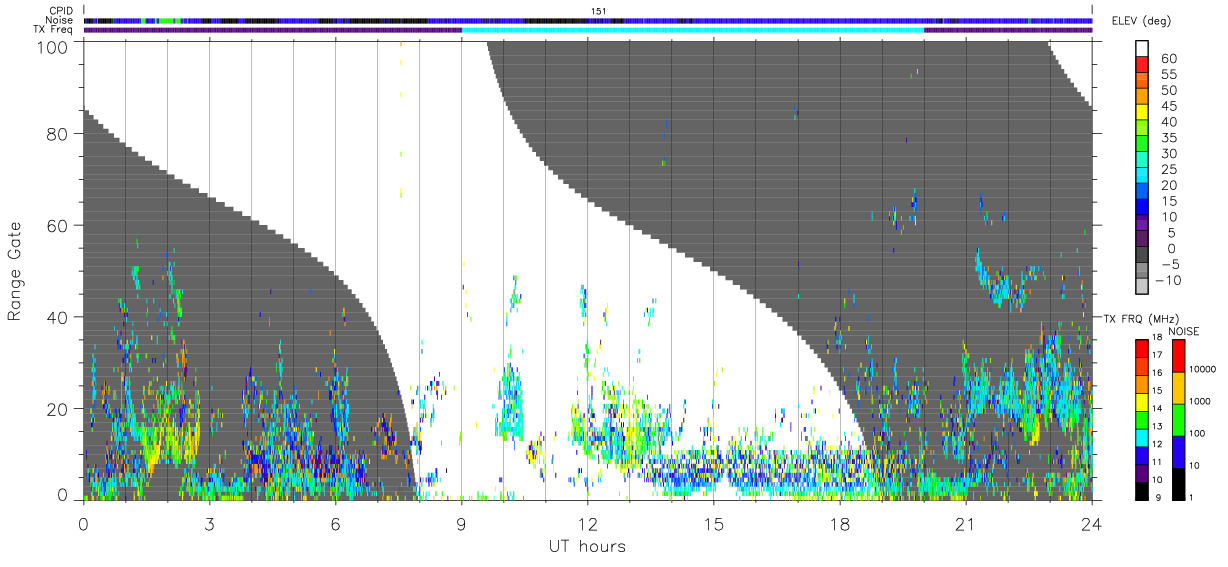The height and width of the screenshot is (567, 1228).
Task: Click the x-axis tick label '21'
Action: click(x=965, y=523)
